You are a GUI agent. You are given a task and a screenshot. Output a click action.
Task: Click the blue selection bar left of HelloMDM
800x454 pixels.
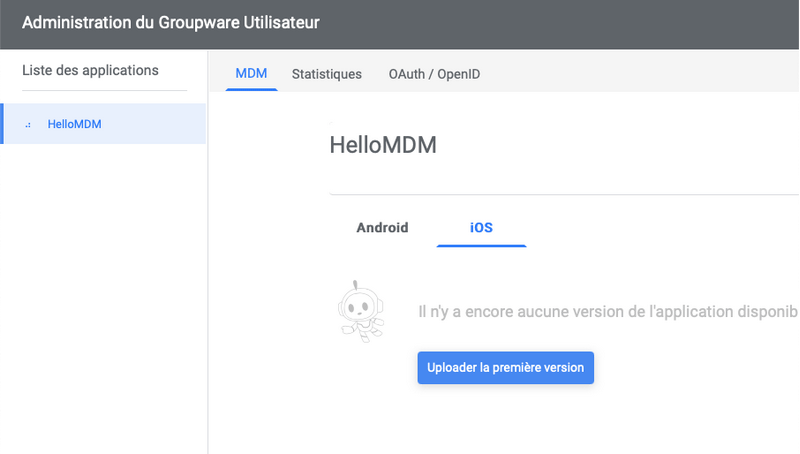[2, 124]
